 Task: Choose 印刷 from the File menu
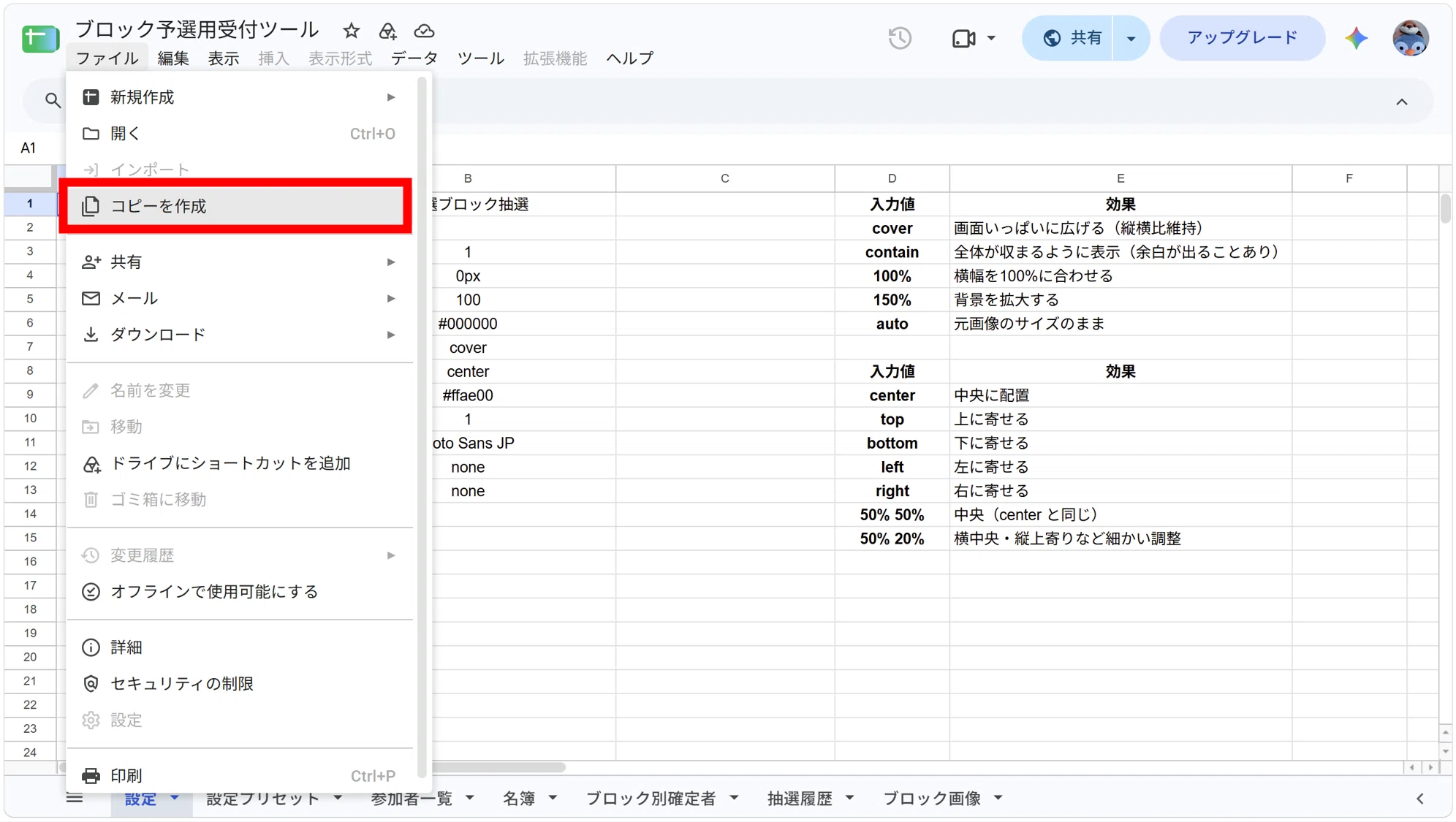240,775
